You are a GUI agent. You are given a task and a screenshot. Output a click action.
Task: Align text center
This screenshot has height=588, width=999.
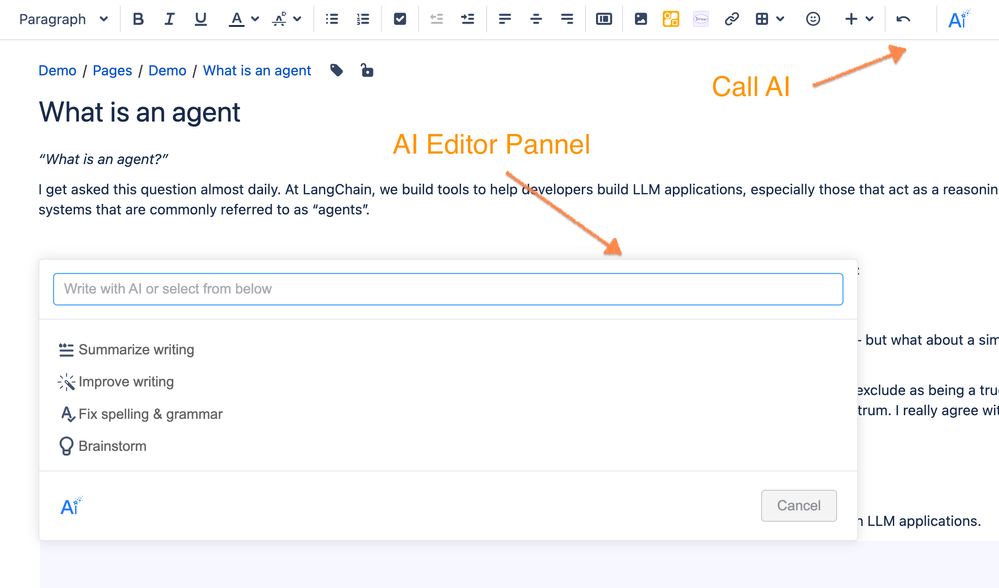click(536, 19)
